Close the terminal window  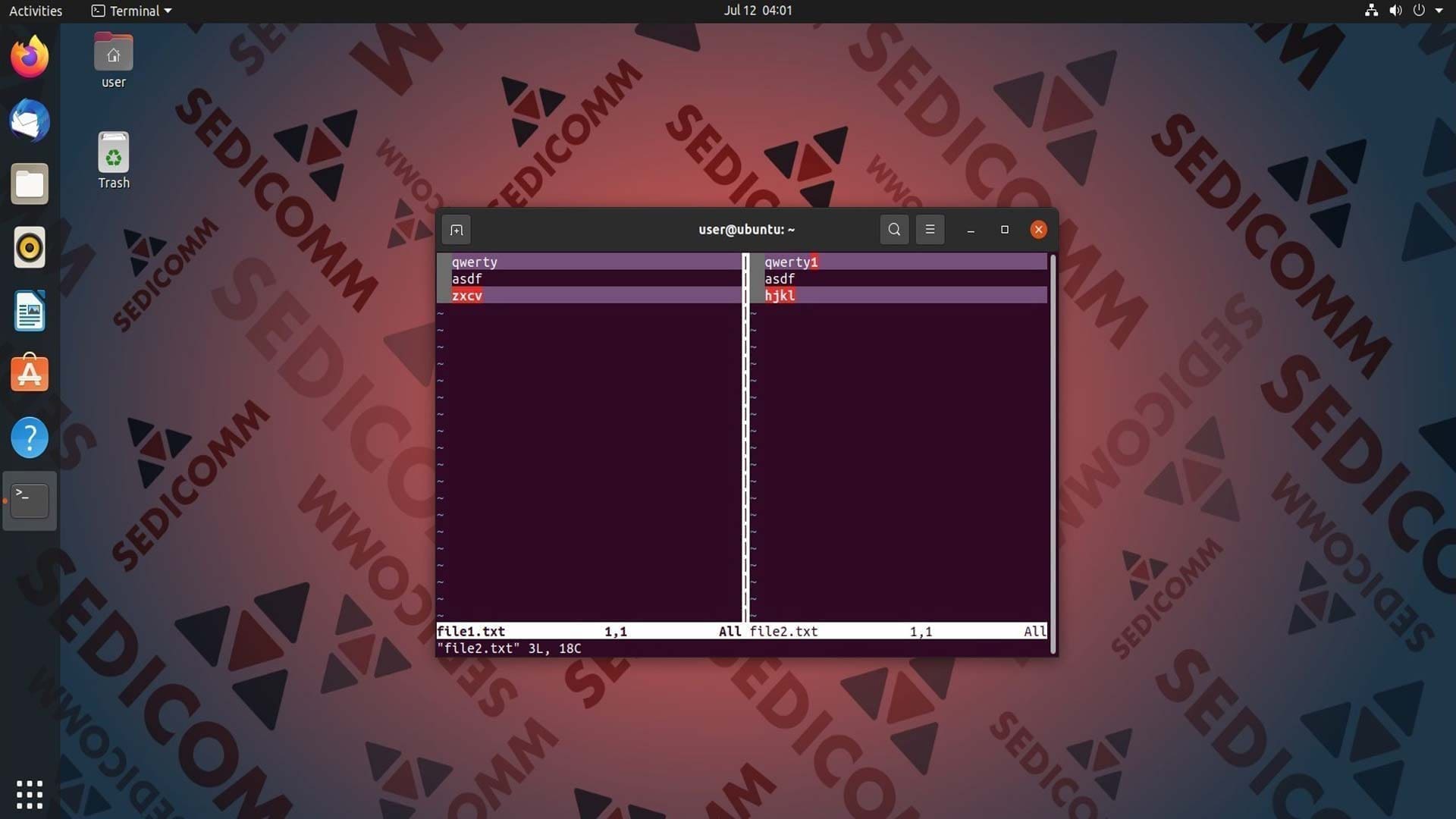pos(1039,230)
